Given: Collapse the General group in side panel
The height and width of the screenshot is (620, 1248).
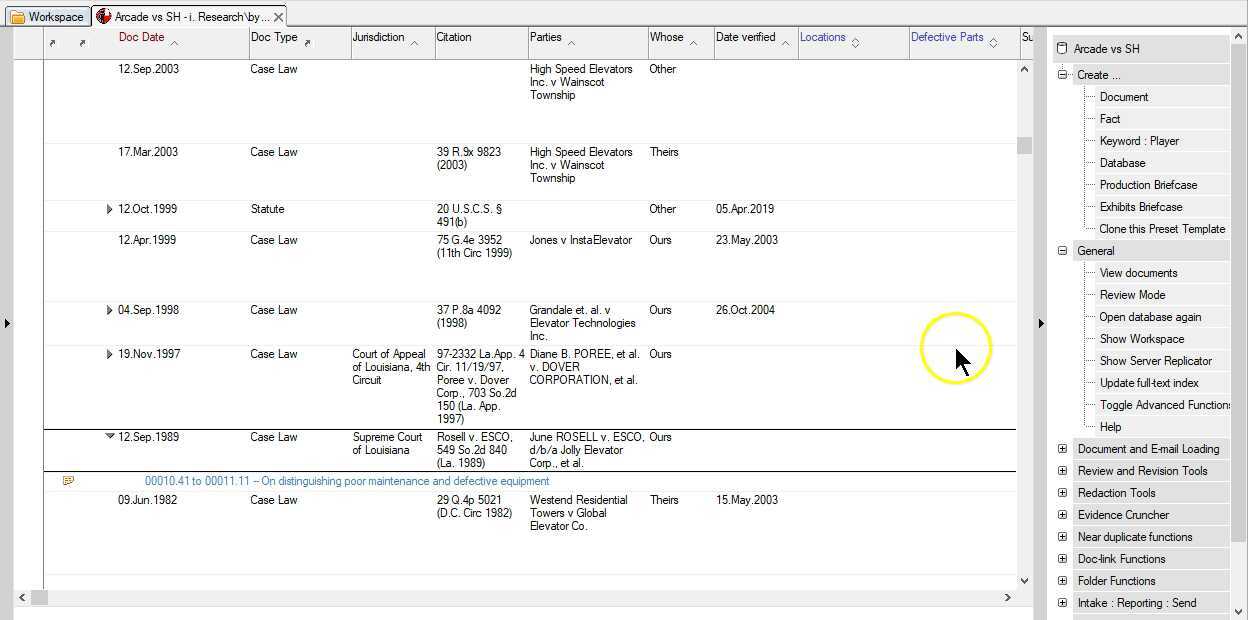Looking at the screenshot, I should pyautogui.click(x=1062, y=251).
